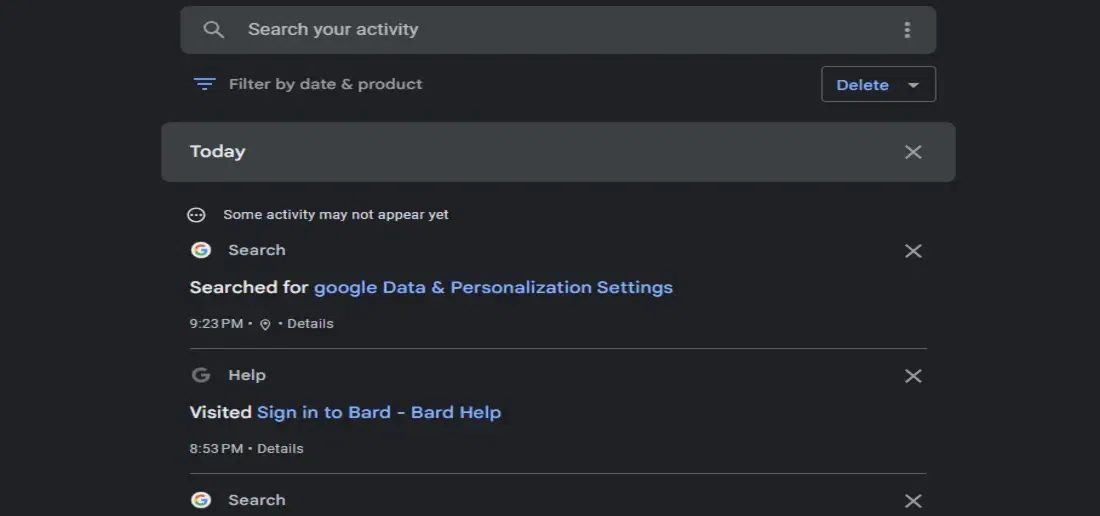Image resolution: width=1100 pixels, height=516 pixels.
Task: Click the magnifying glass search icon
Action: pyautogui.click(x=213, y=30)
